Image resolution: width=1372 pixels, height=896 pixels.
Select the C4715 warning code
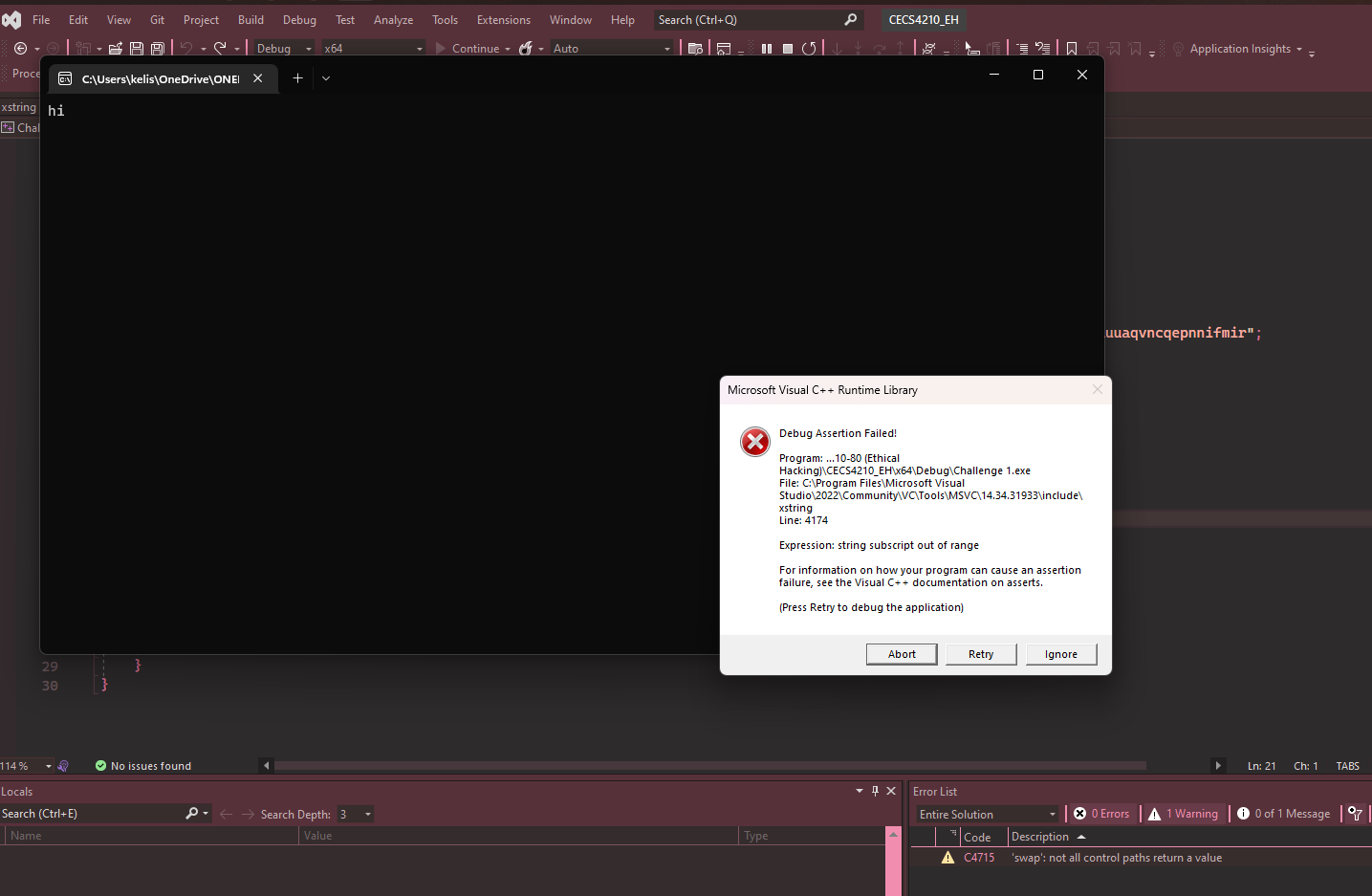pyautogui.click(x=979, y=858)
